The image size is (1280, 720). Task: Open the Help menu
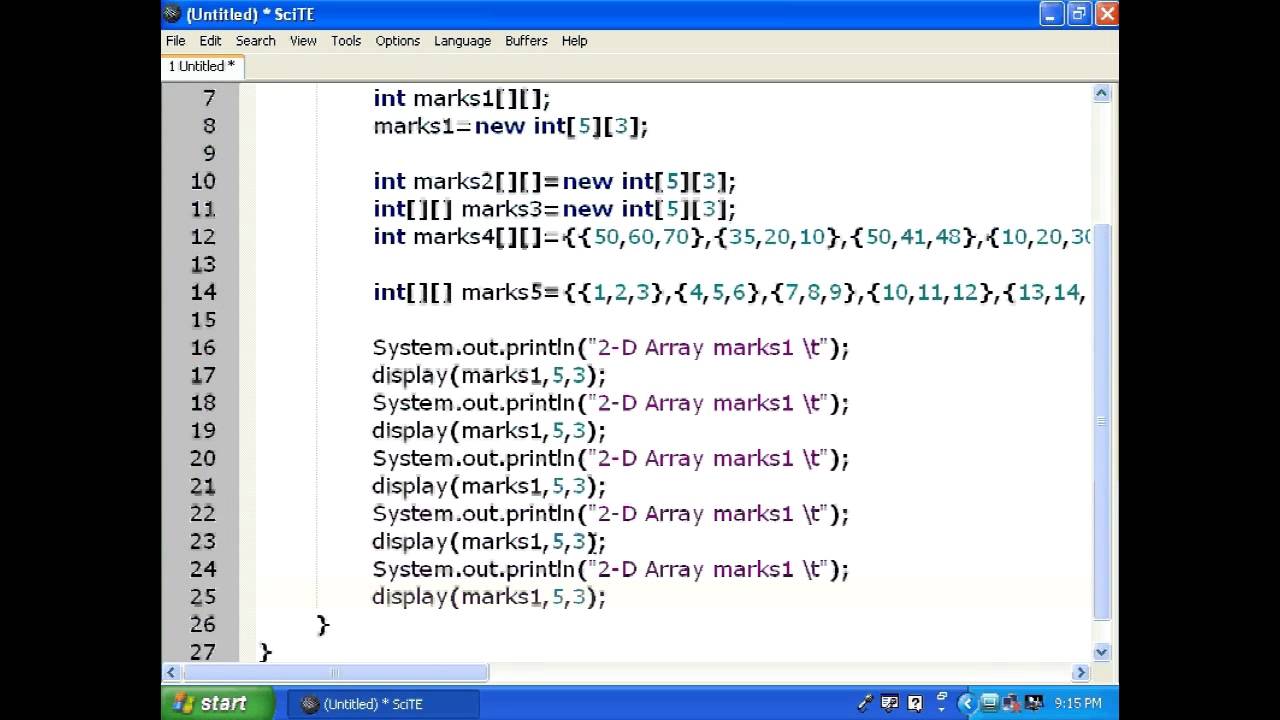coord(574,41)
